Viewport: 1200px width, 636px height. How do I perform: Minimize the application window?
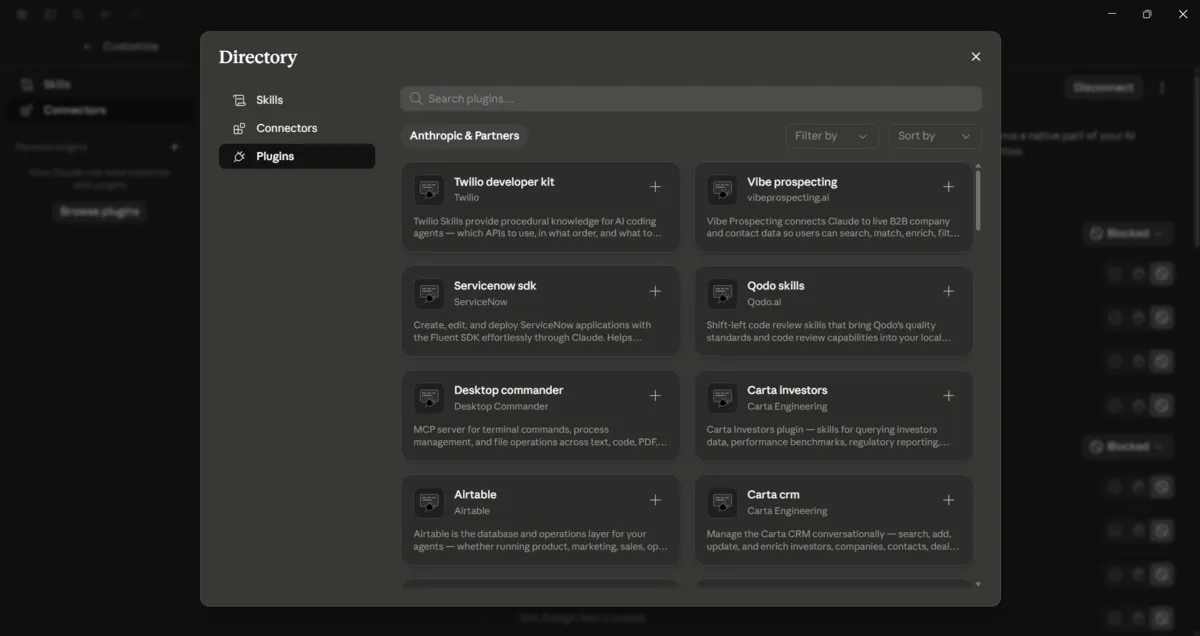tap(1112, 14)
